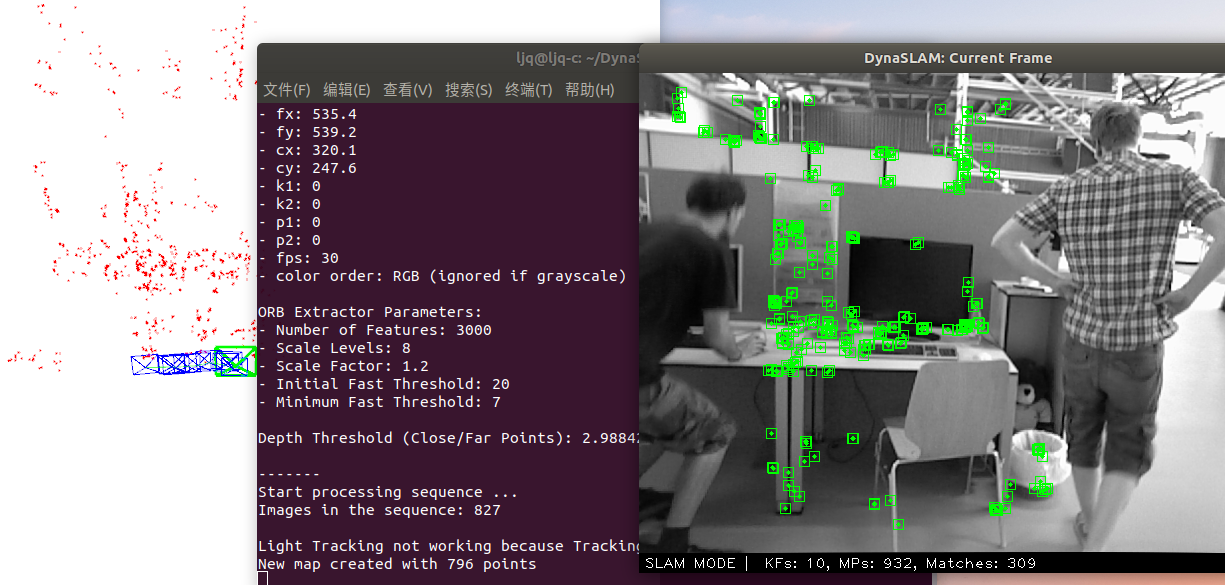Click the 'Depth Threshold (Close/Far Points)' line

pyautogui.click(x=448, y=438)
